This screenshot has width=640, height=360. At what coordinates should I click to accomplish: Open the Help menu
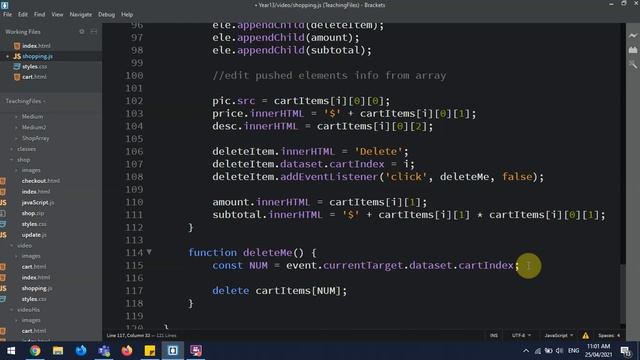pyautogui.click(x=127, y=14)
